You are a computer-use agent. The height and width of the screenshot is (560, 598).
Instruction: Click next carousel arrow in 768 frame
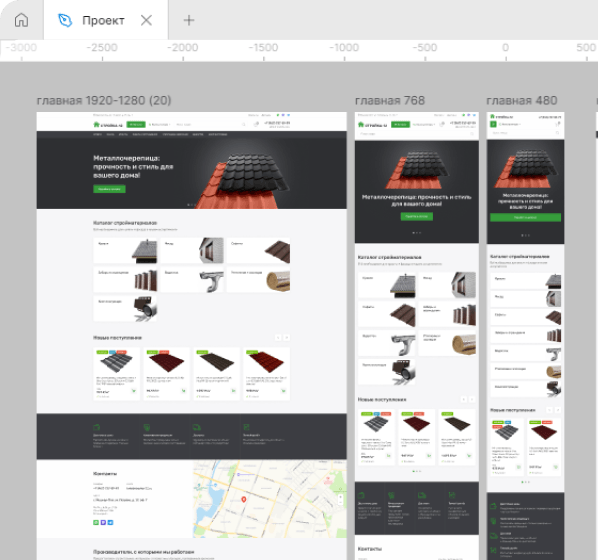point(472,399)
